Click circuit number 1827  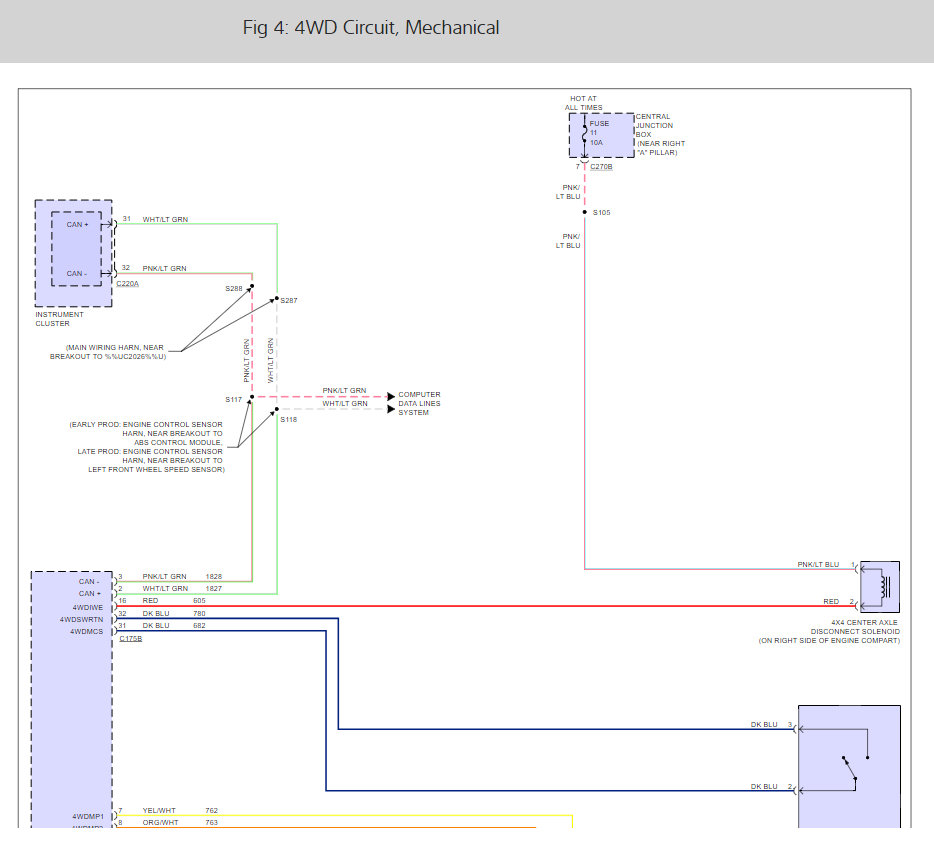pos(214,589)
